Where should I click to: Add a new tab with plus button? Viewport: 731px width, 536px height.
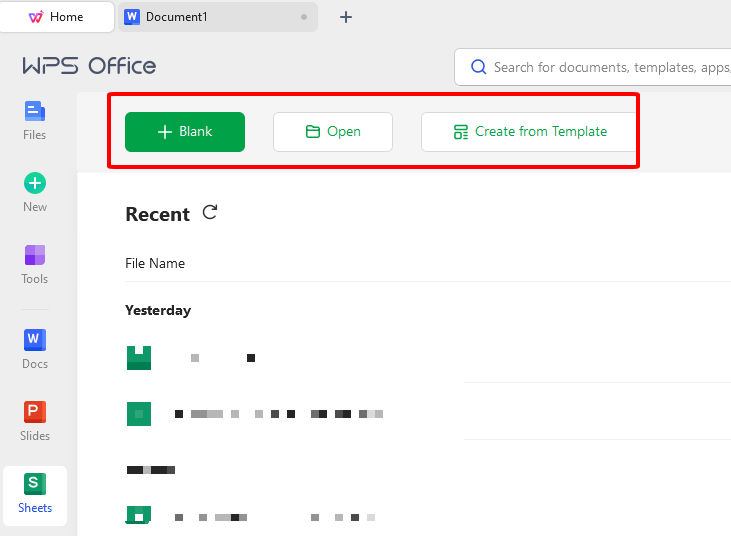point(345,17)
